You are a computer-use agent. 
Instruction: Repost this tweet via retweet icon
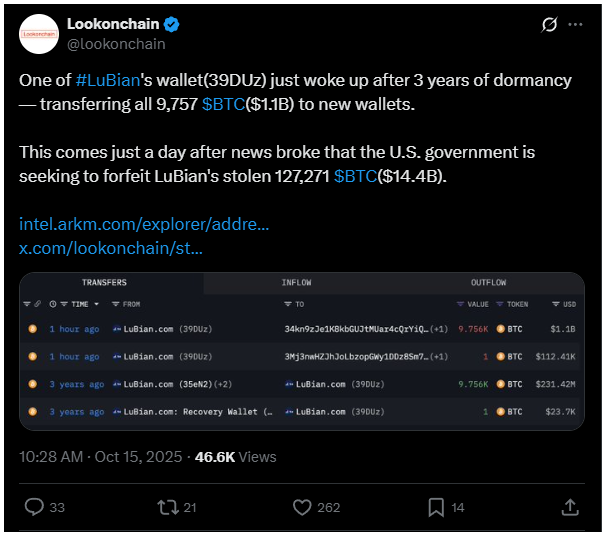click(x=168, y=507)
